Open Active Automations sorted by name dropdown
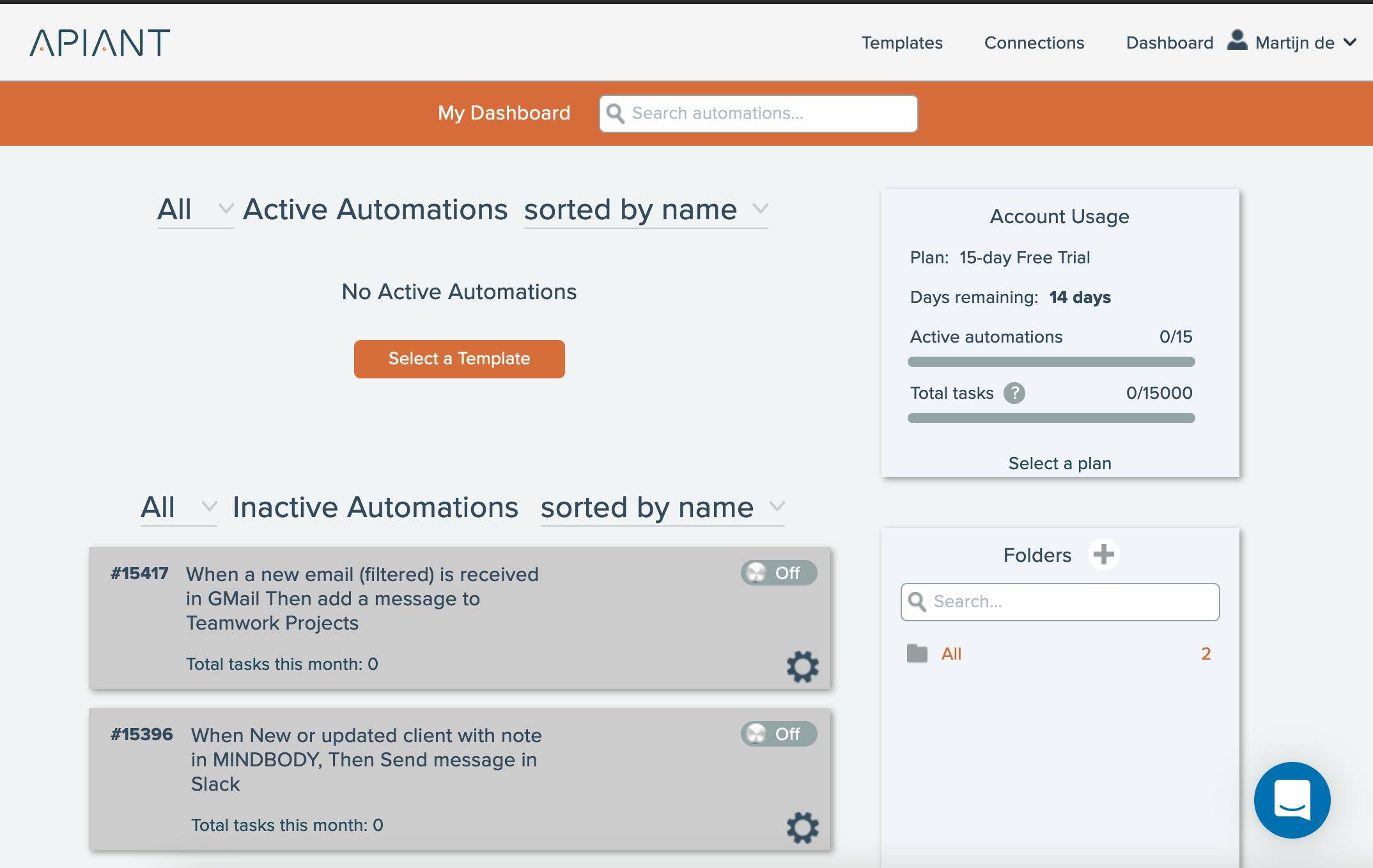This screenshot has height=868, width=1373. pyautogui.click(x=646, y=210)
